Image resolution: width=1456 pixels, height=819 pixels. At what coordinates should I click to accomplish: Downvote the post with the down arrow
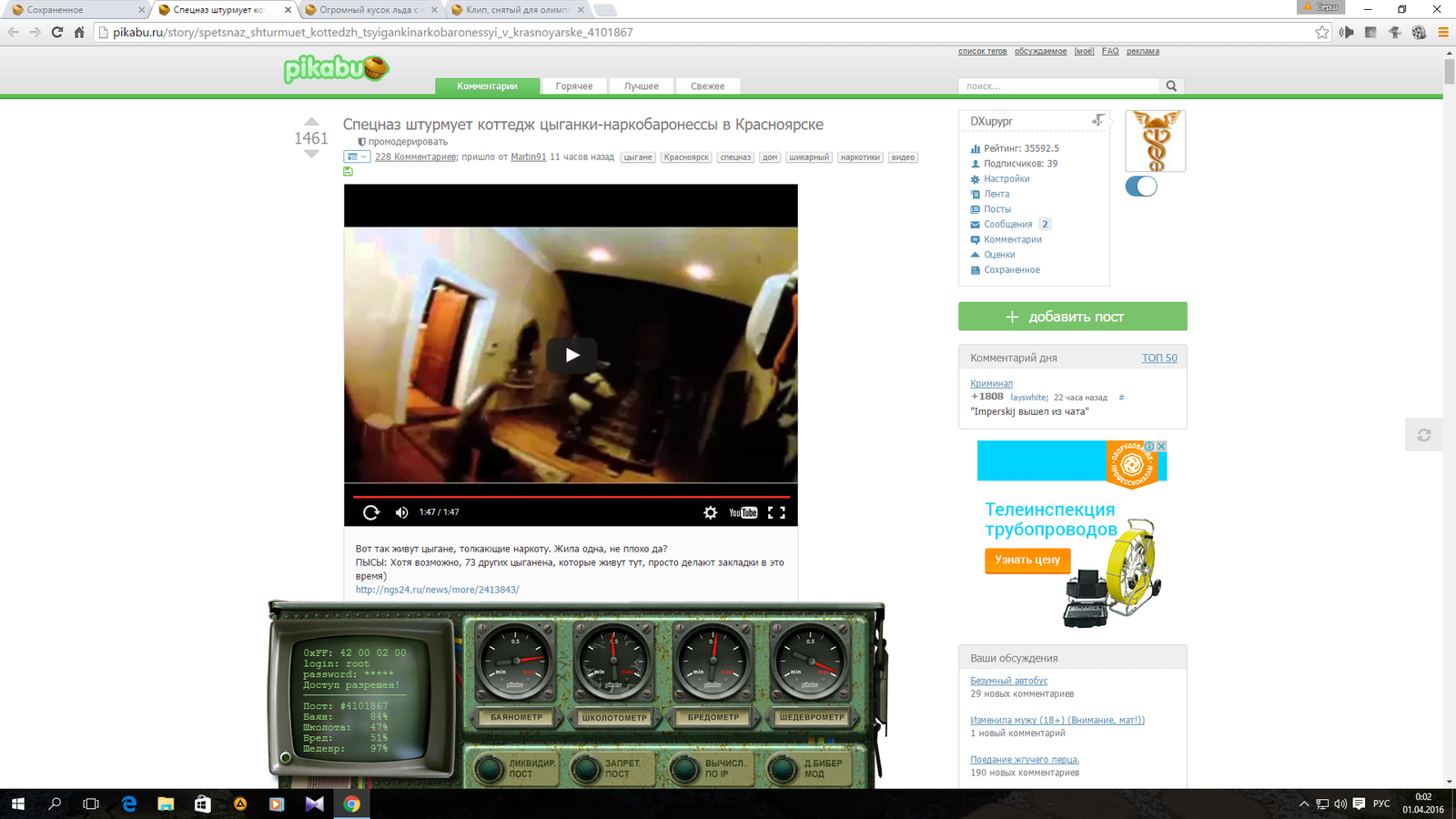311,155
